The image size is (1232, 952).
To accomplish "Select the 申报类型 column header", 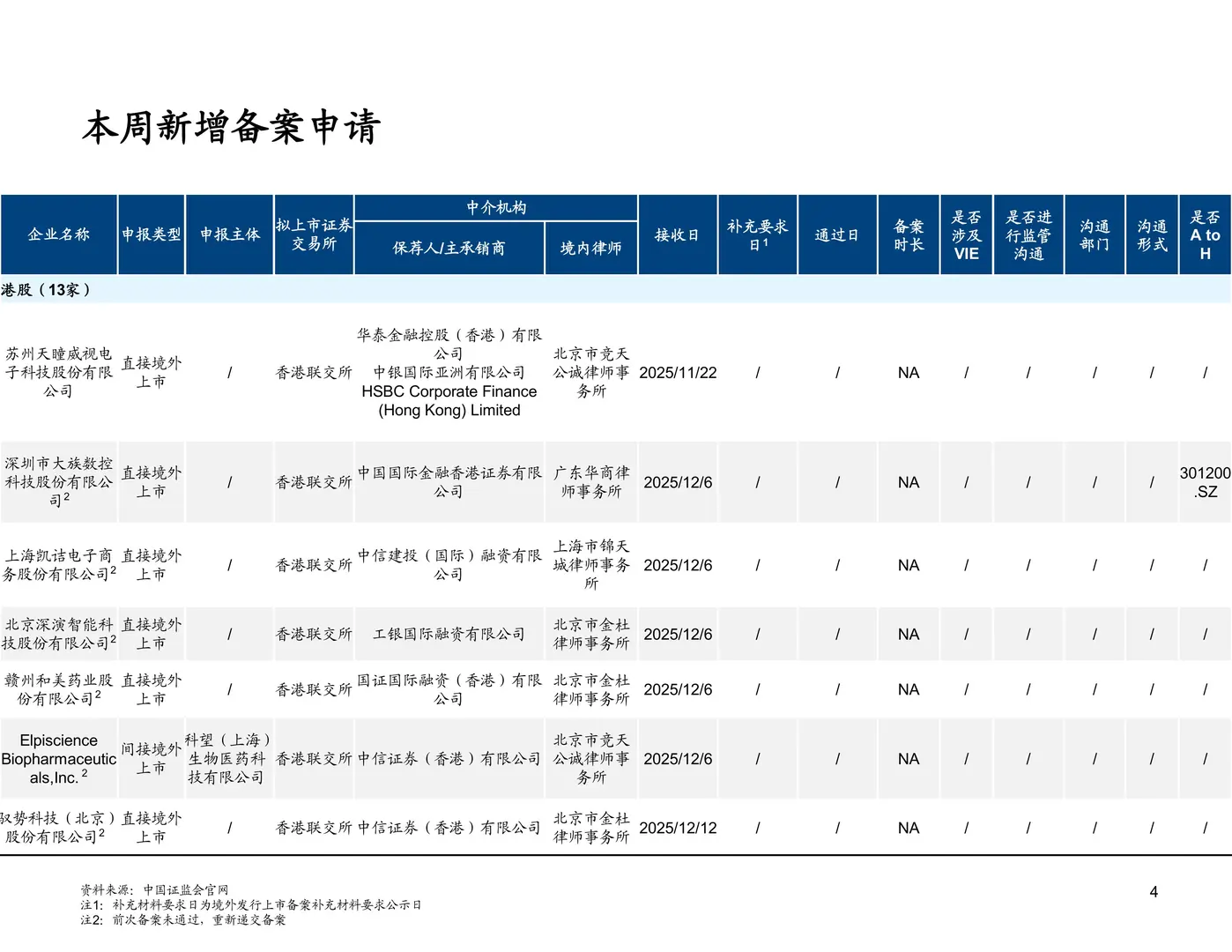I will point(151,234).
